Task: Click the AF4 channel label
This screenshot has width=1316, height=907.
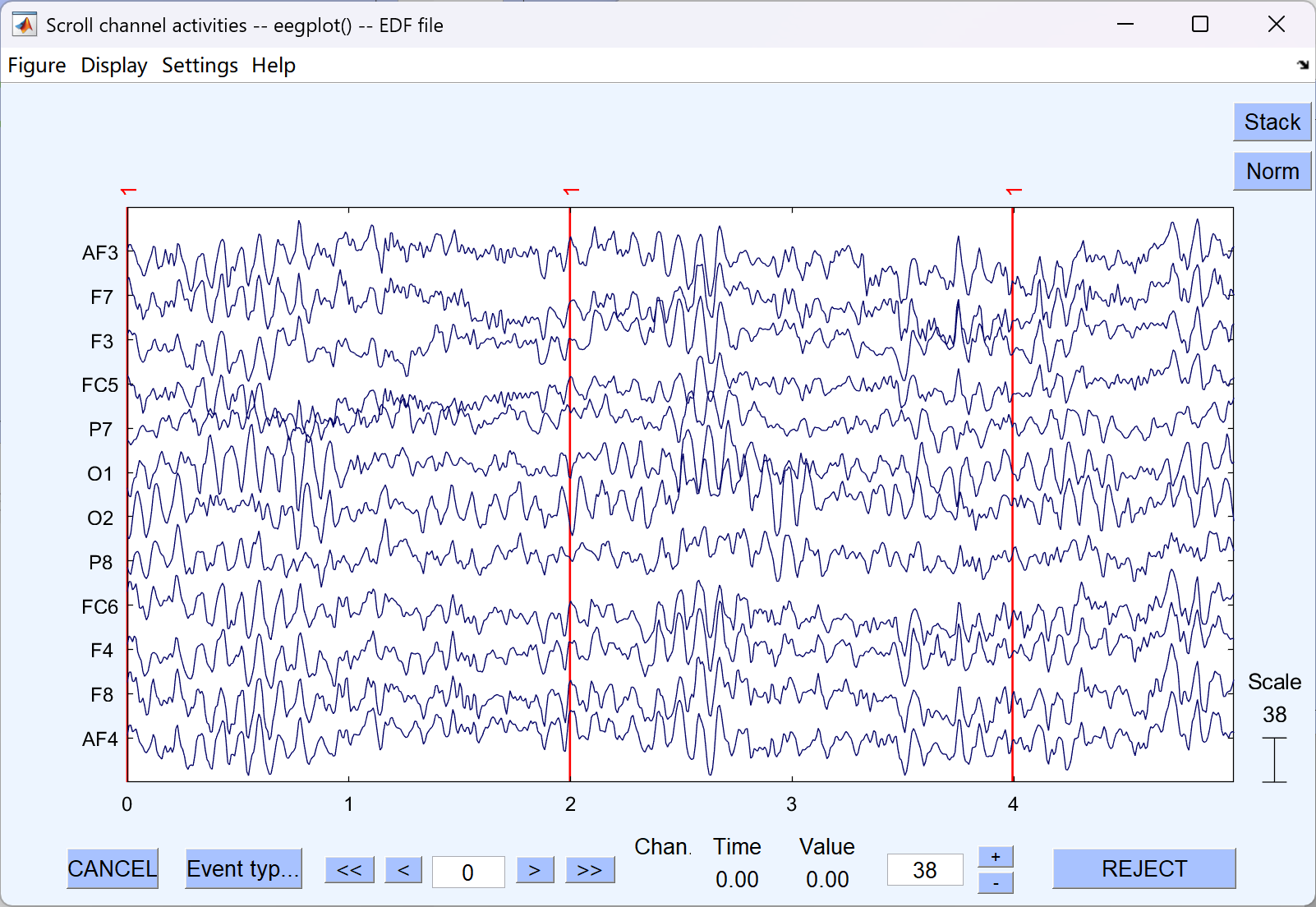Action: click(x=100, y=739)
